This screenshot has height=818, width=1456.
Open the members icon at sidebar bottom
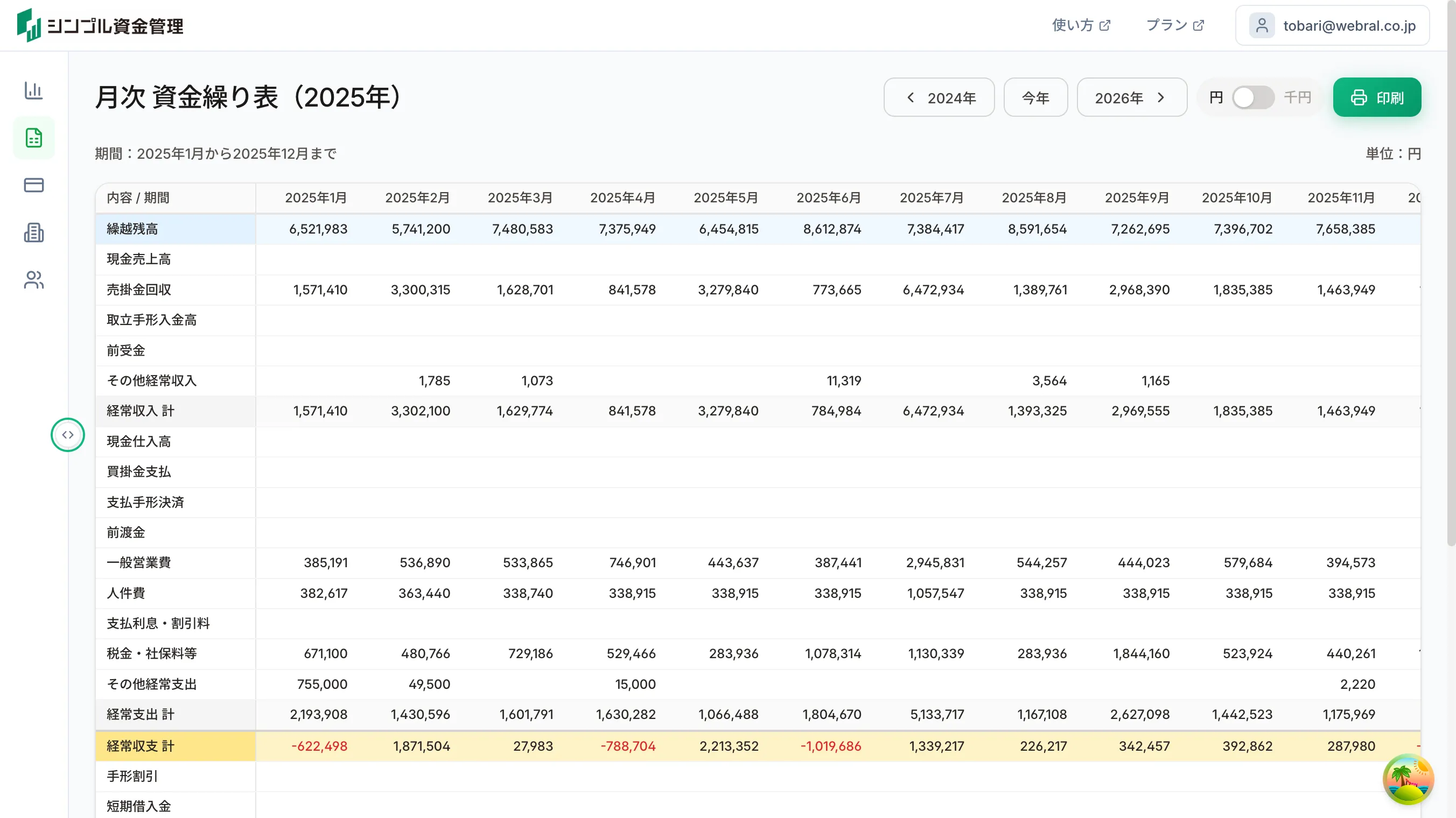click(x=33, y=280)
